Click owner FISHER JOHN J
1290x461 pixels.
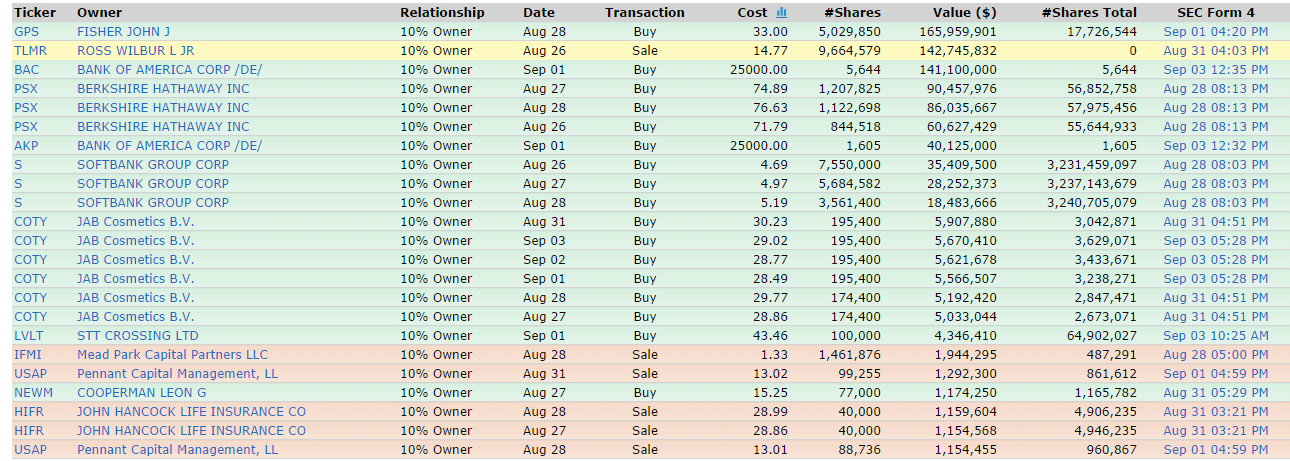click(x=123, y=32)
